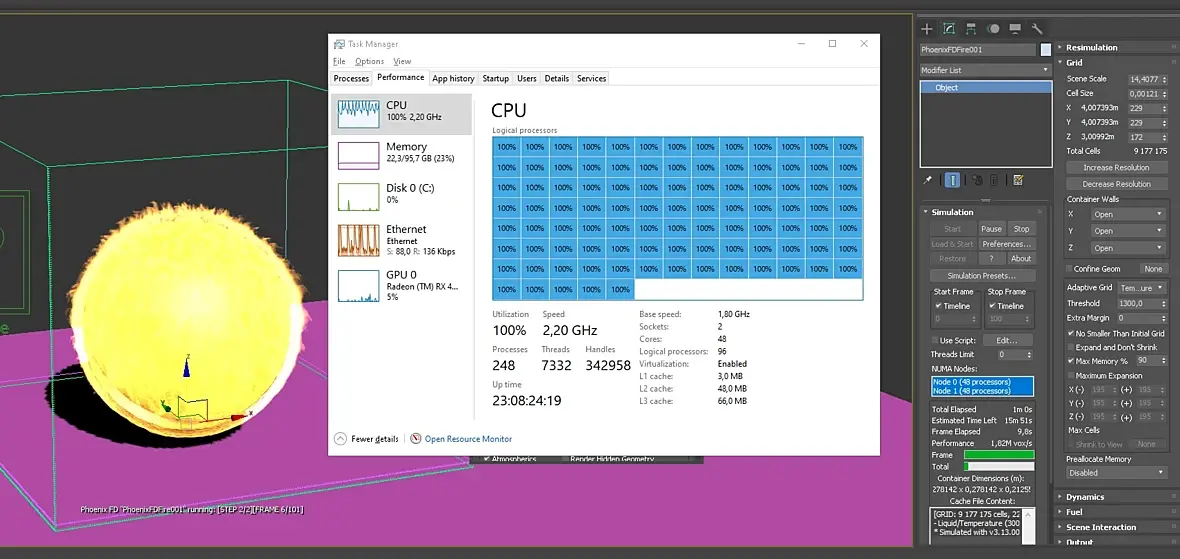Toggle Show End Result icon under modifier stack

[953, 180]
